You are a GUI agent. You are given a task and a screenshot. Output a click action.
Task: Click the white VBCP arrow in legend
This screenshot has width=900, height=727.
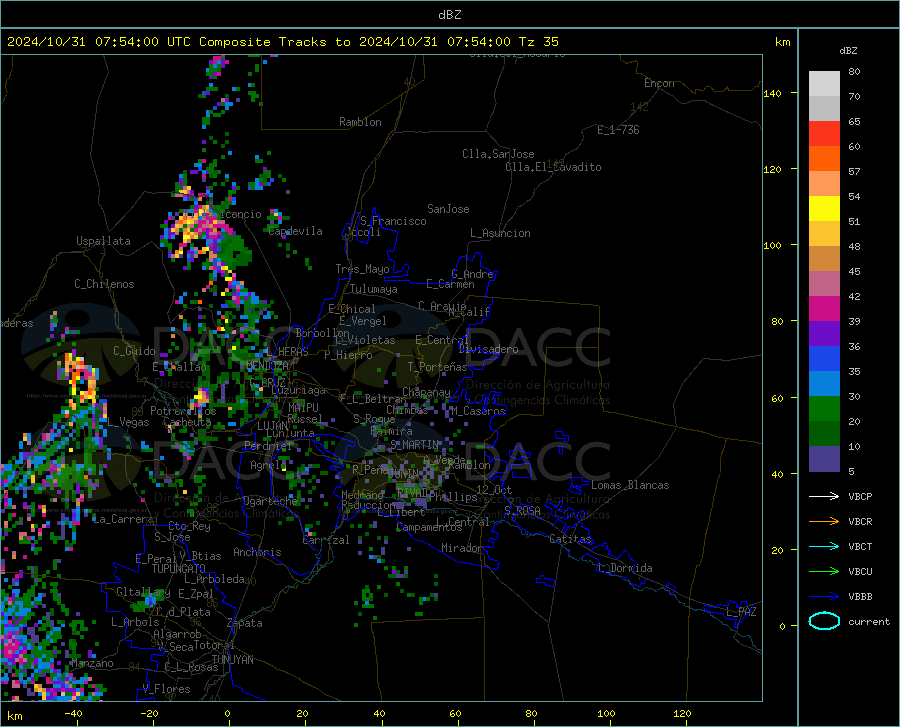tap(824, 496)
